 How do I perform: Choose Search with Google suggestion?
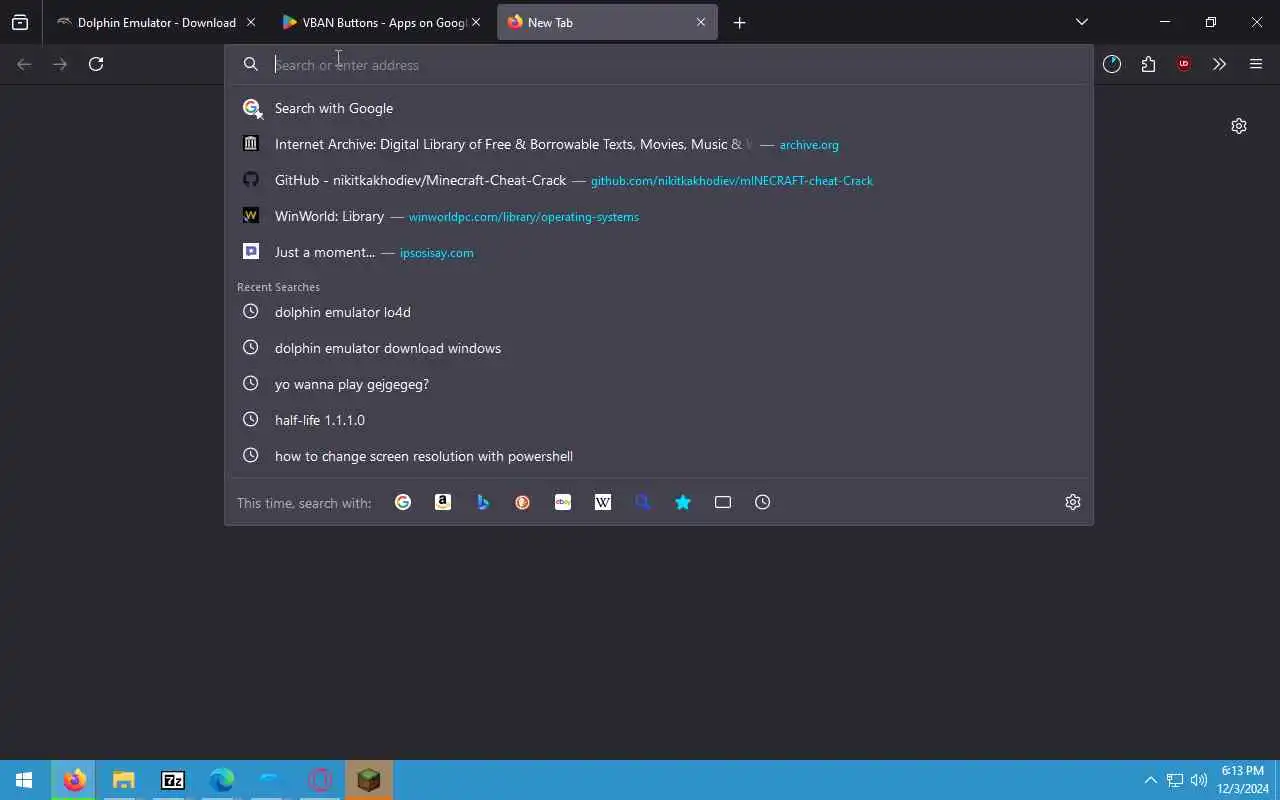coord(660,108)
